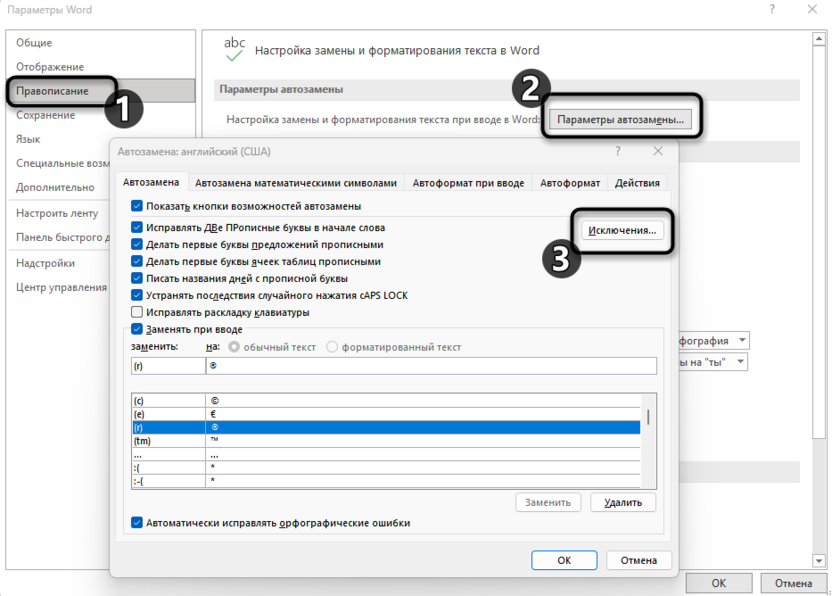Switch to Автозамена математическими символами tab
The width and height of the screenshot is (832, 596).
coord(296,183)
